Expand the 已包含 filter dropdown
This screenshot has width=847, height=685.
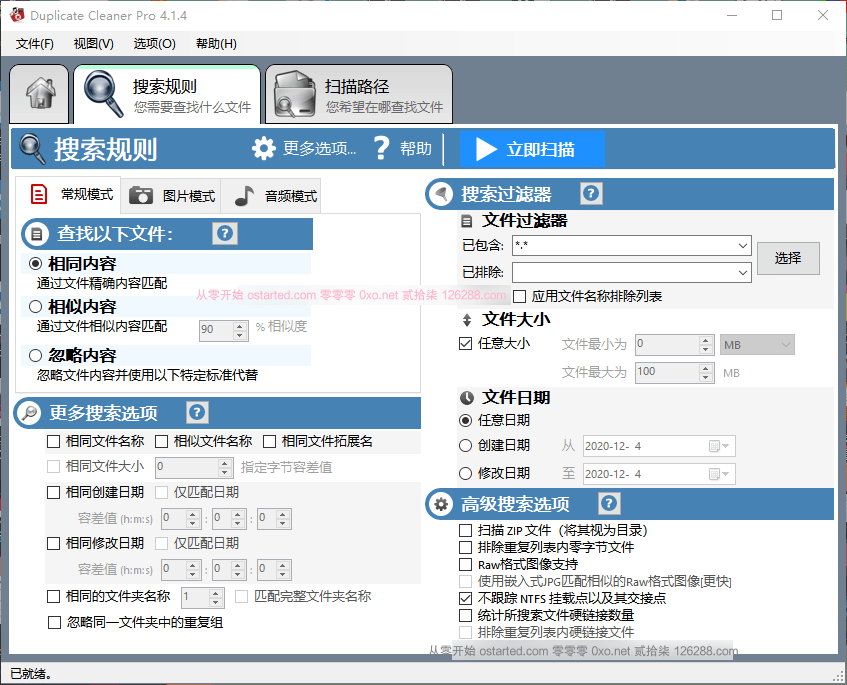click(743, 246)
